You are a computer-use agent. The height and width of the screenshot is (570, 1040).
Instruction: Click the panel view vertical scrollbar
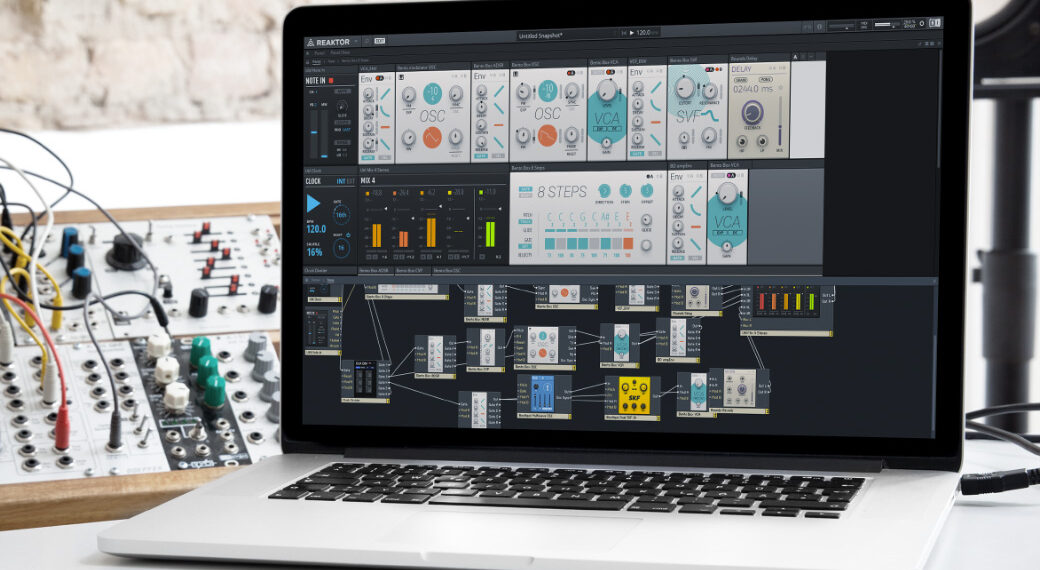click(939, 109)
